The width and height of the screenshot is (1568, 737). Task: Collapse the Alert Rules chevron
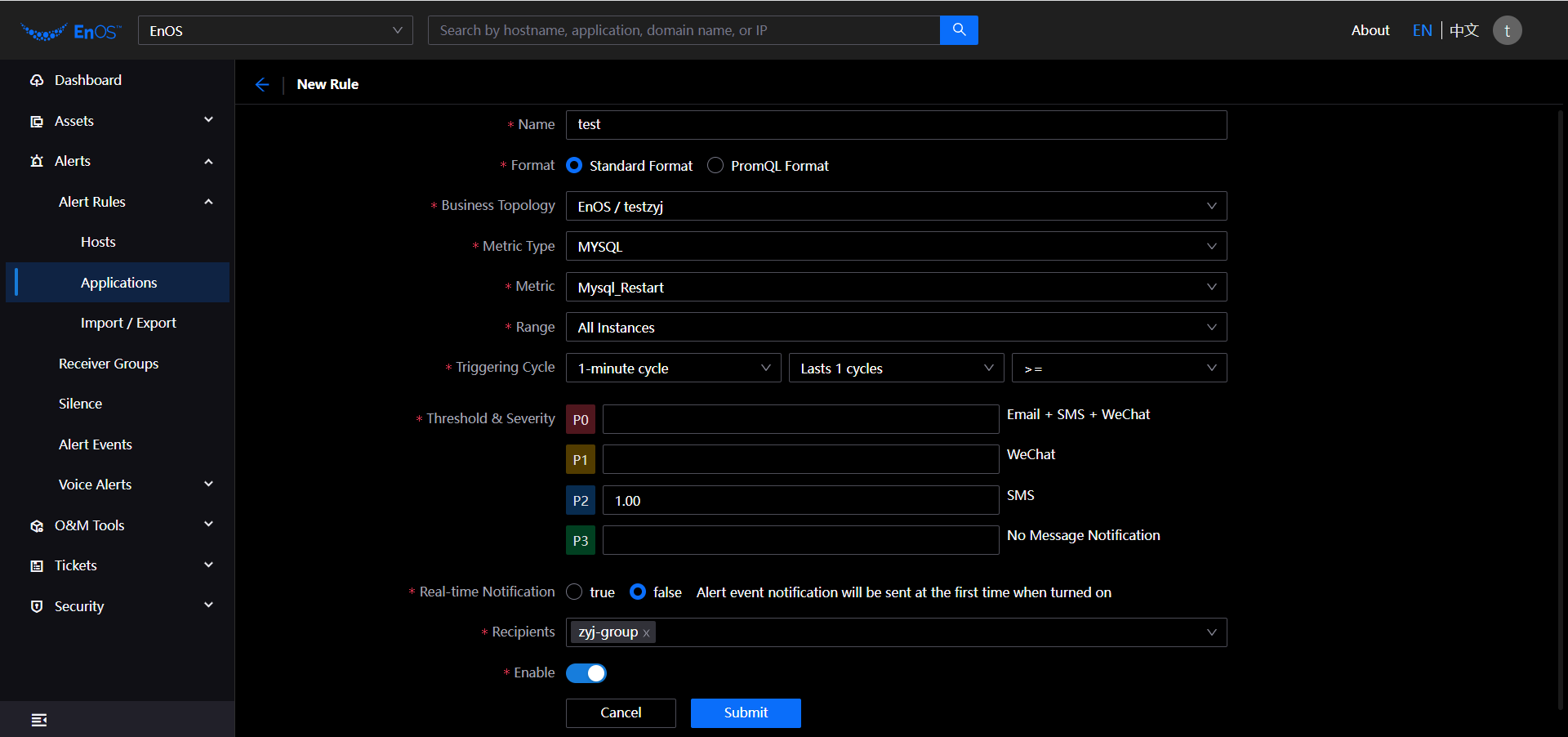(208, 201)
